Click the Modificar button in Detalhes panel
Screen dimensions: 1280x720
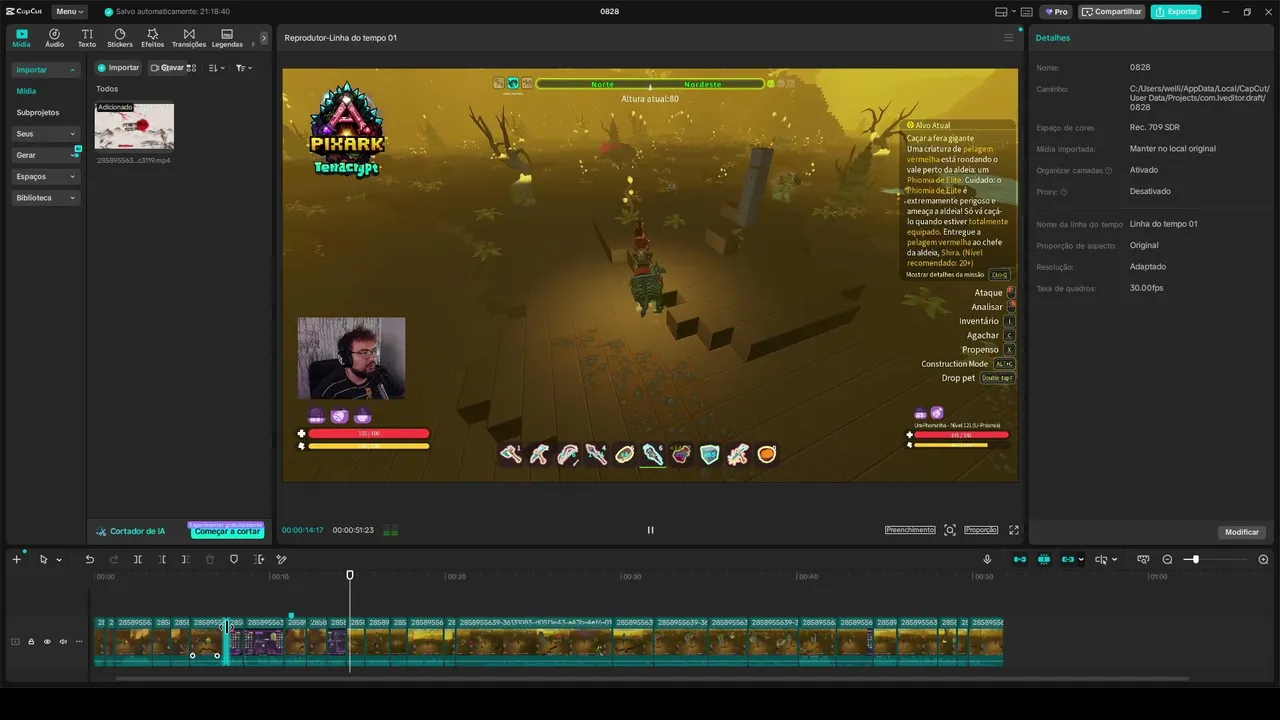coord(1242,532)
